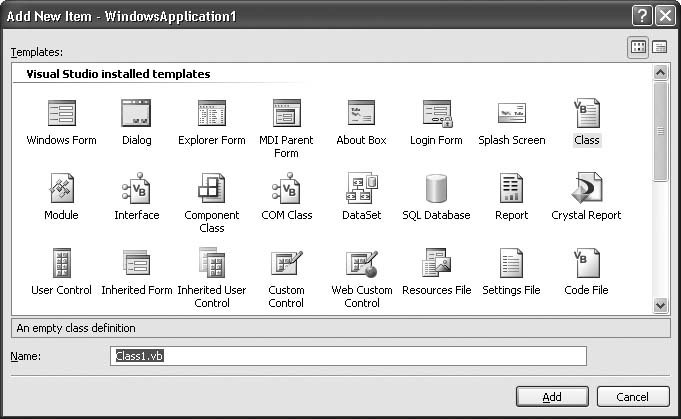Choose the About Box template

tap(361, 113)
